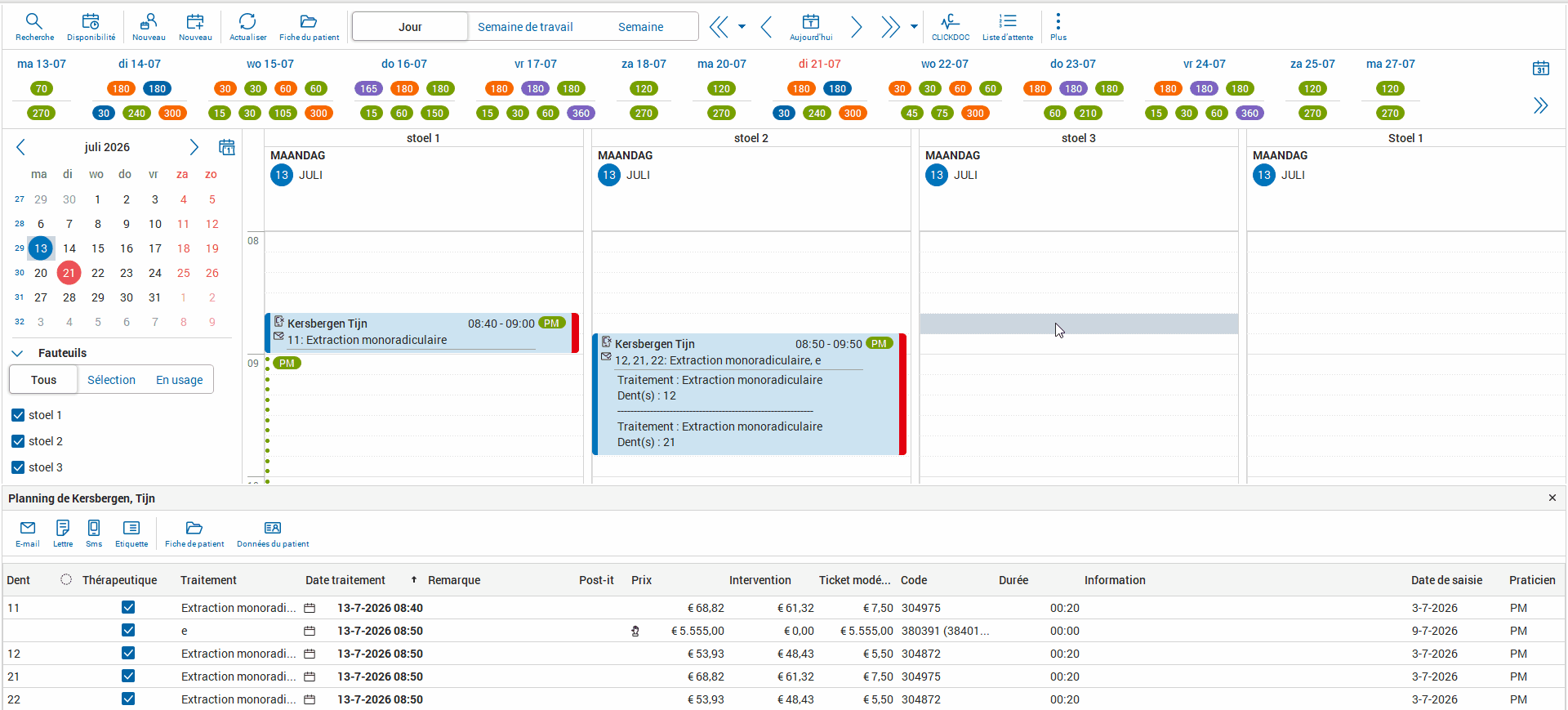Open dropdown arrow next to double-left navigation
Image resolution: width=1568 pixels, height=710 pixels.
click(x=742, y=27)
